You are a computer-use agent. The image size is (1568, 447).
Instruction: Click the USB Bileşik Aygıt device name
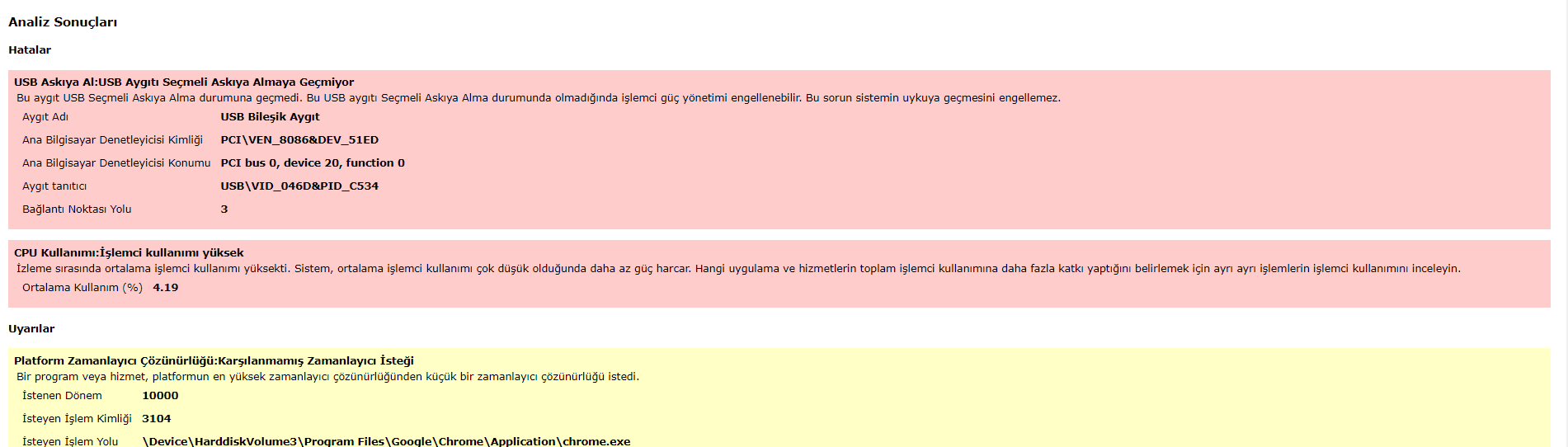coord(270,117)
